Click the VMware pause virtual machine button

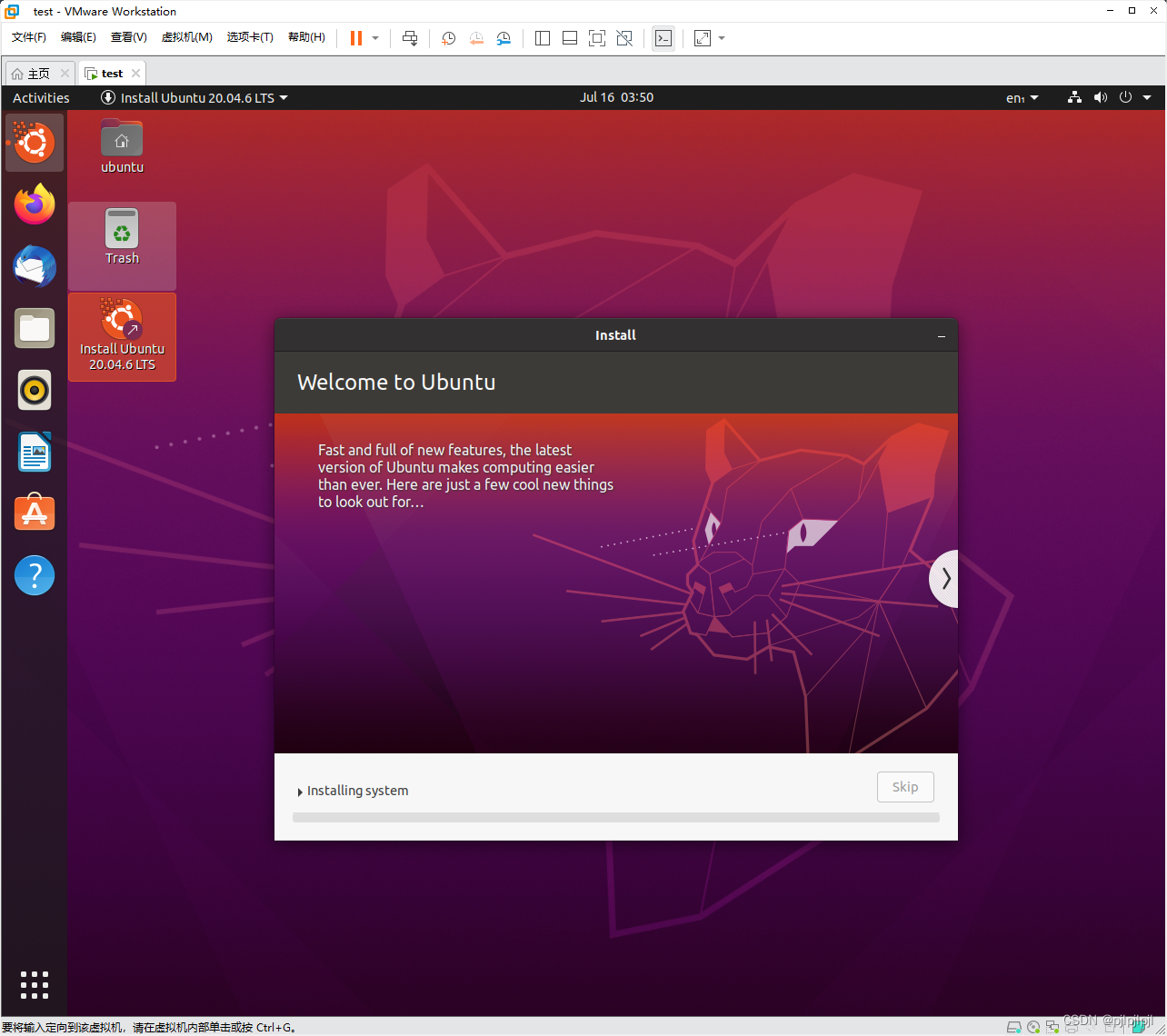(355, 38)
